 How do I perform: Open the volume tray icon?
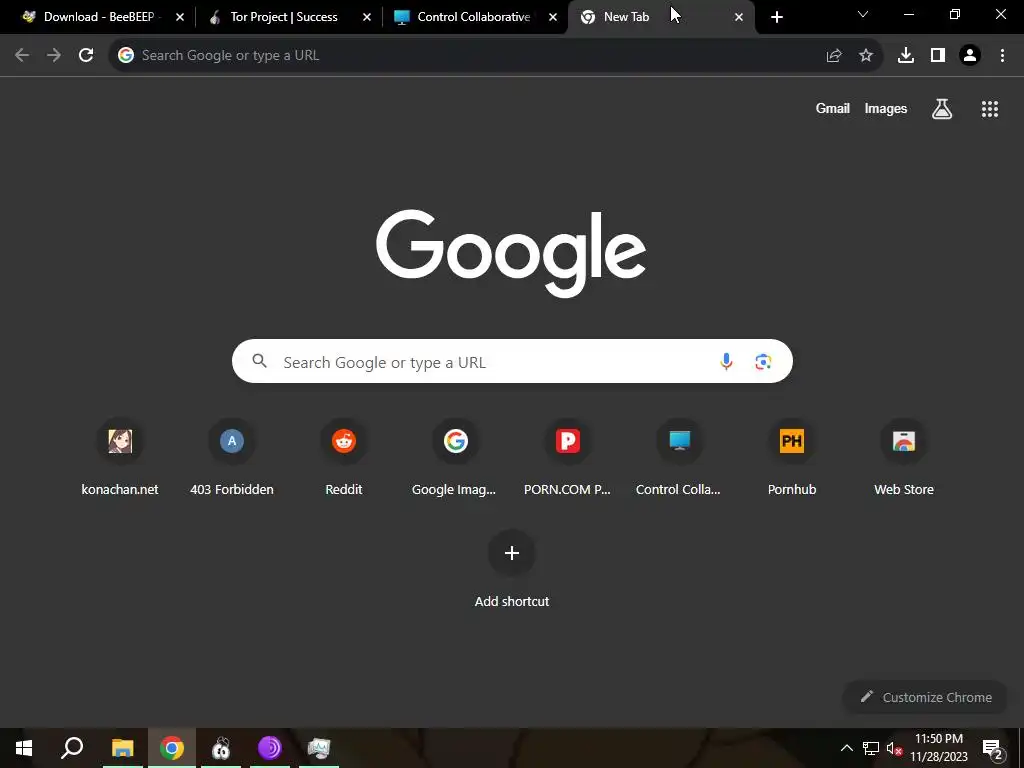894,748
